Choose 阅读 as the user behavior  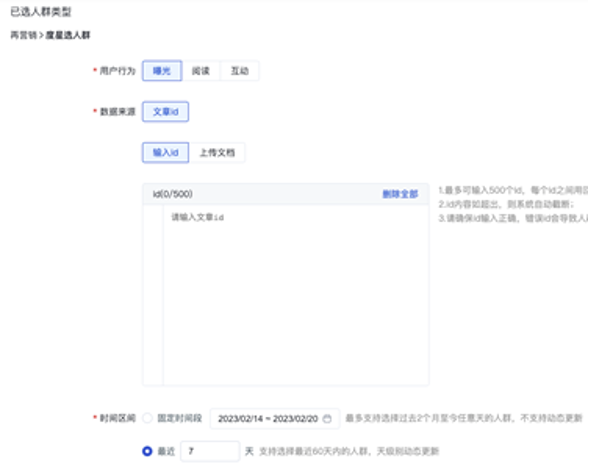click(x=201, y=71)
